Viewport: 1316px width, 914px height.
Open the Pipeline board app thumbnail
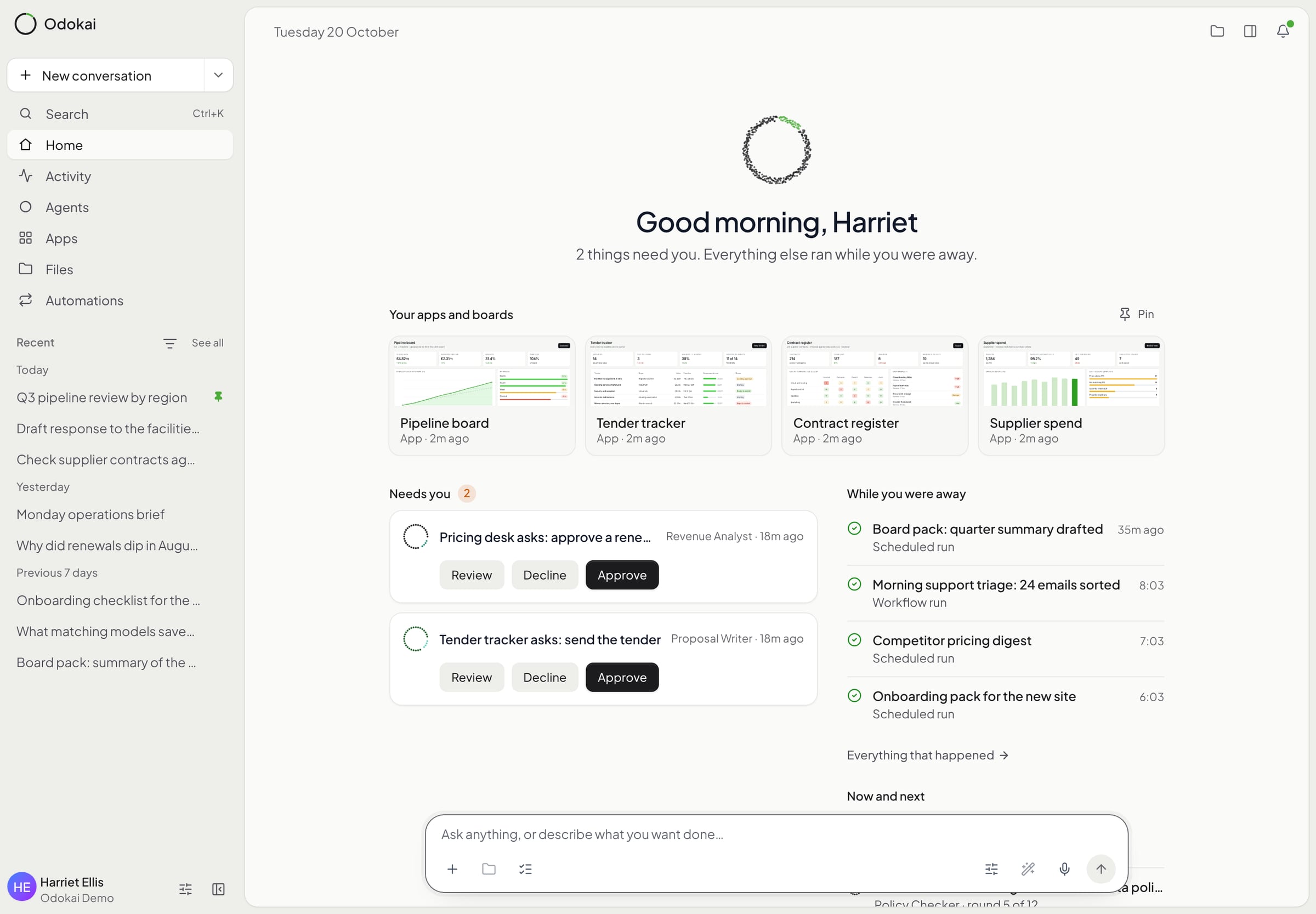coord(481,372)
